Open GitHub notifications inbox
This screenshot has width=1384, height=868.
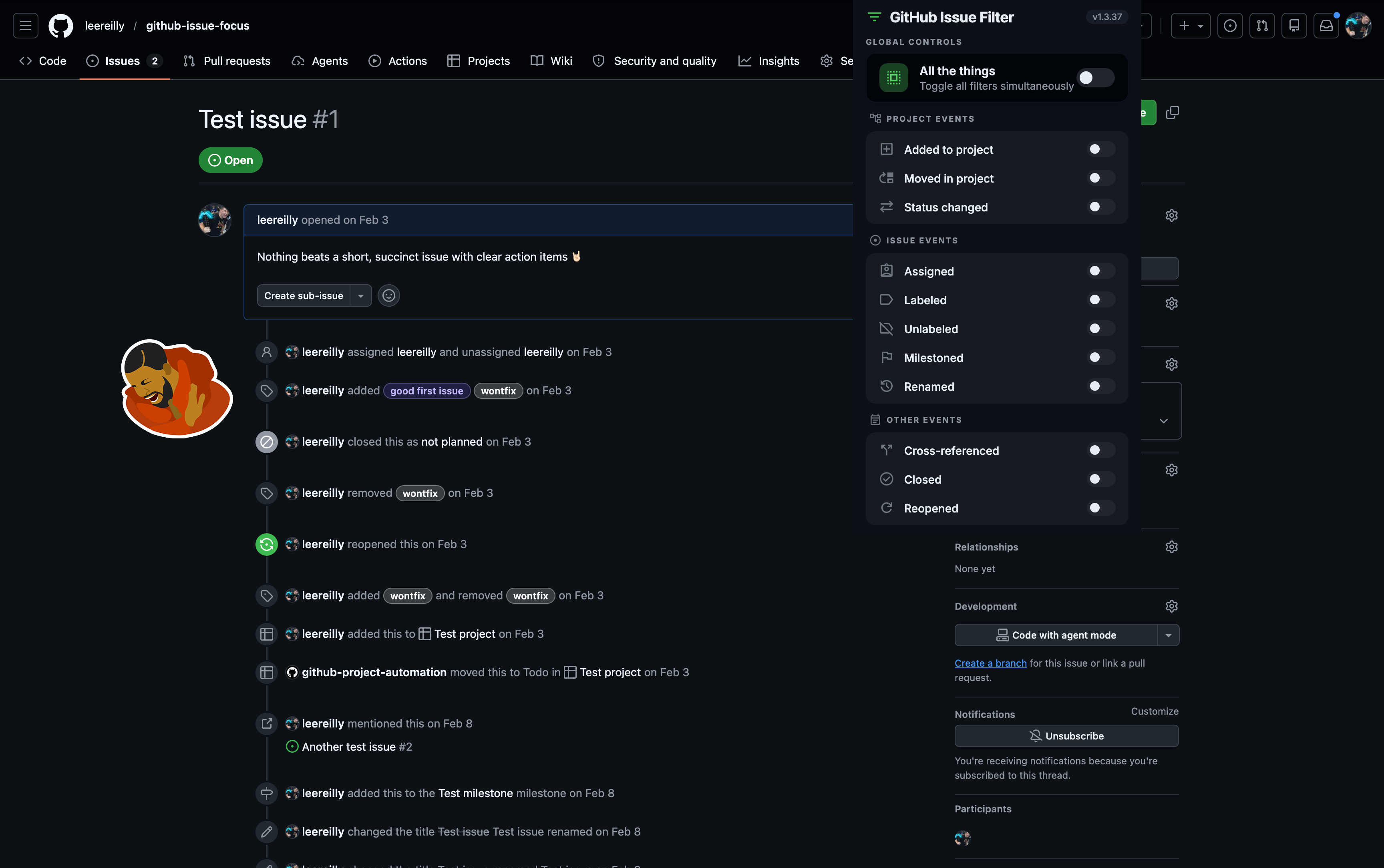point(1326,25)
